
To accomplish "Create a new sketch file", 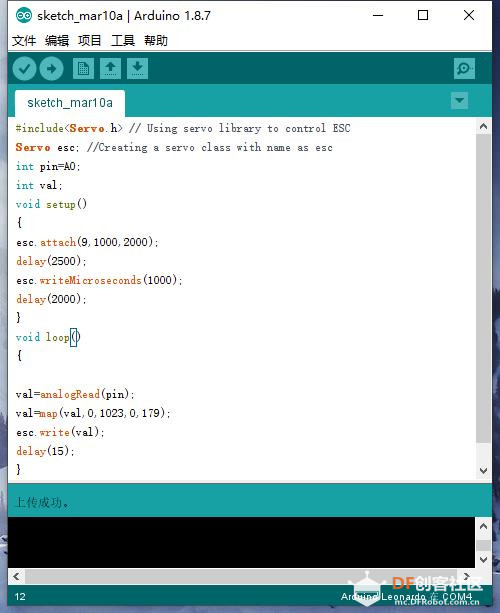I will point(83,69).
